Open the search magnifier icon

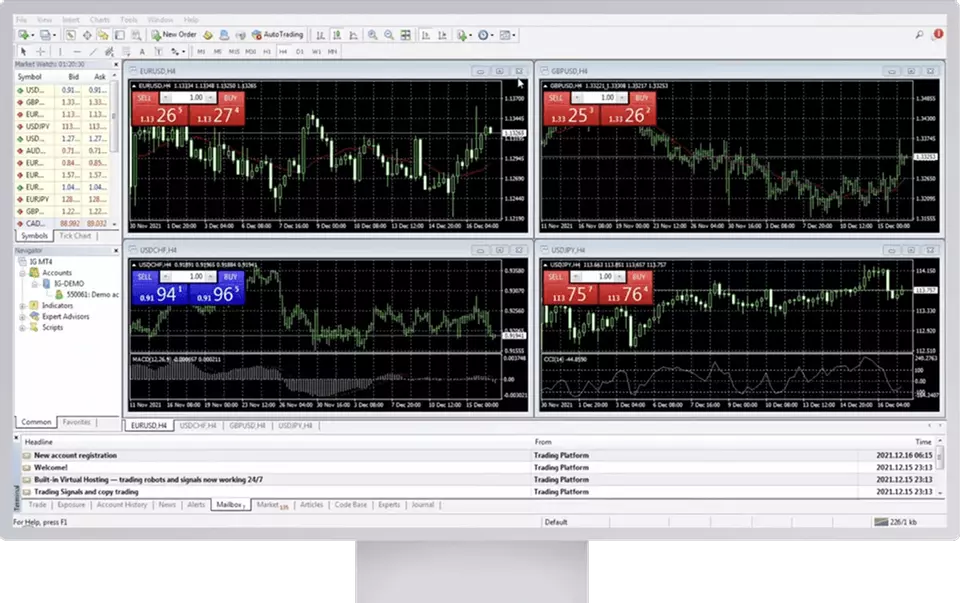coord(919,34)
